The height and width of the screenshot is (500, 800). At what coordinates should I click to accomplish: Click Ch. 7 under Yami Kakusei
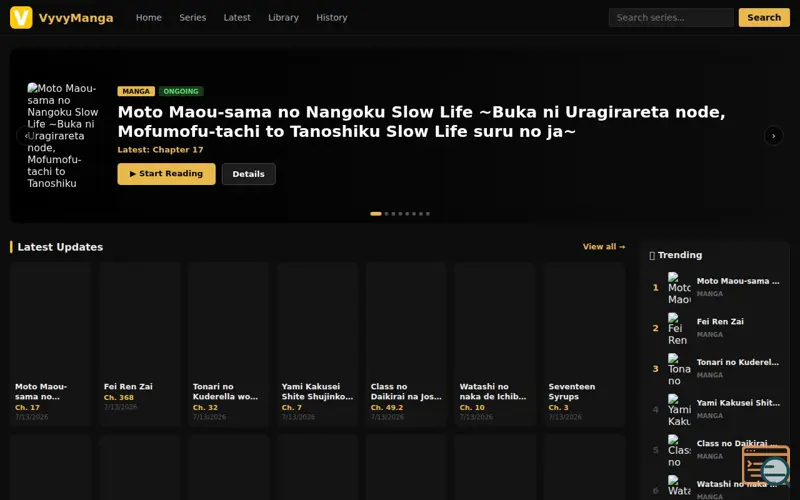[291, 407]
